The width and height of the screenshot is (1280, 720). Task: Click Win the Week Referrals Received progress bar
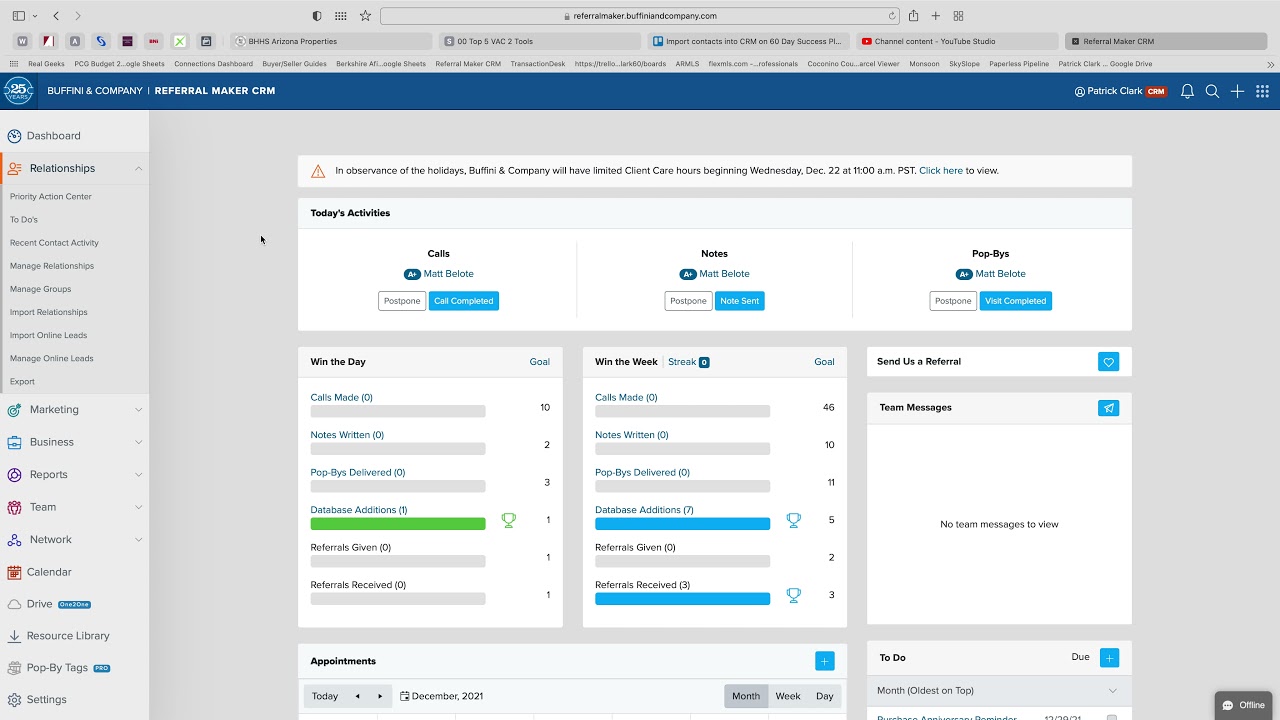pyautogui.click(x=683, y=599)
